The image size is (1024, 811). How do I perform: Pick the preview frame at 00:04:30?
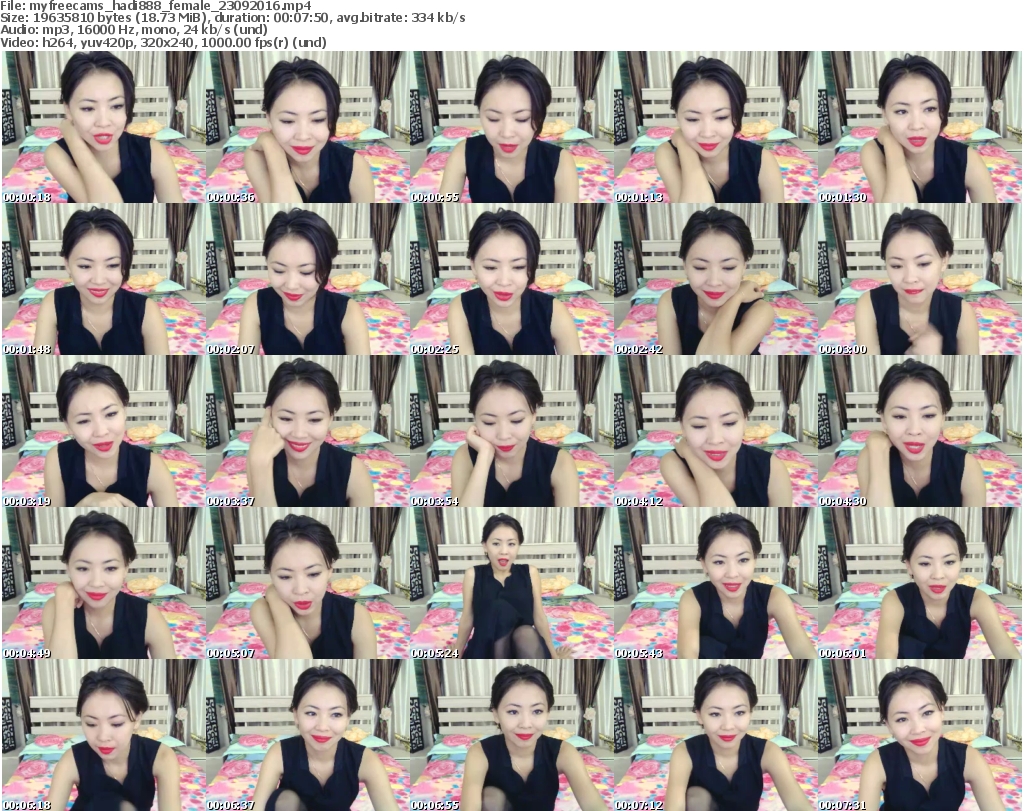coord(920,432)
